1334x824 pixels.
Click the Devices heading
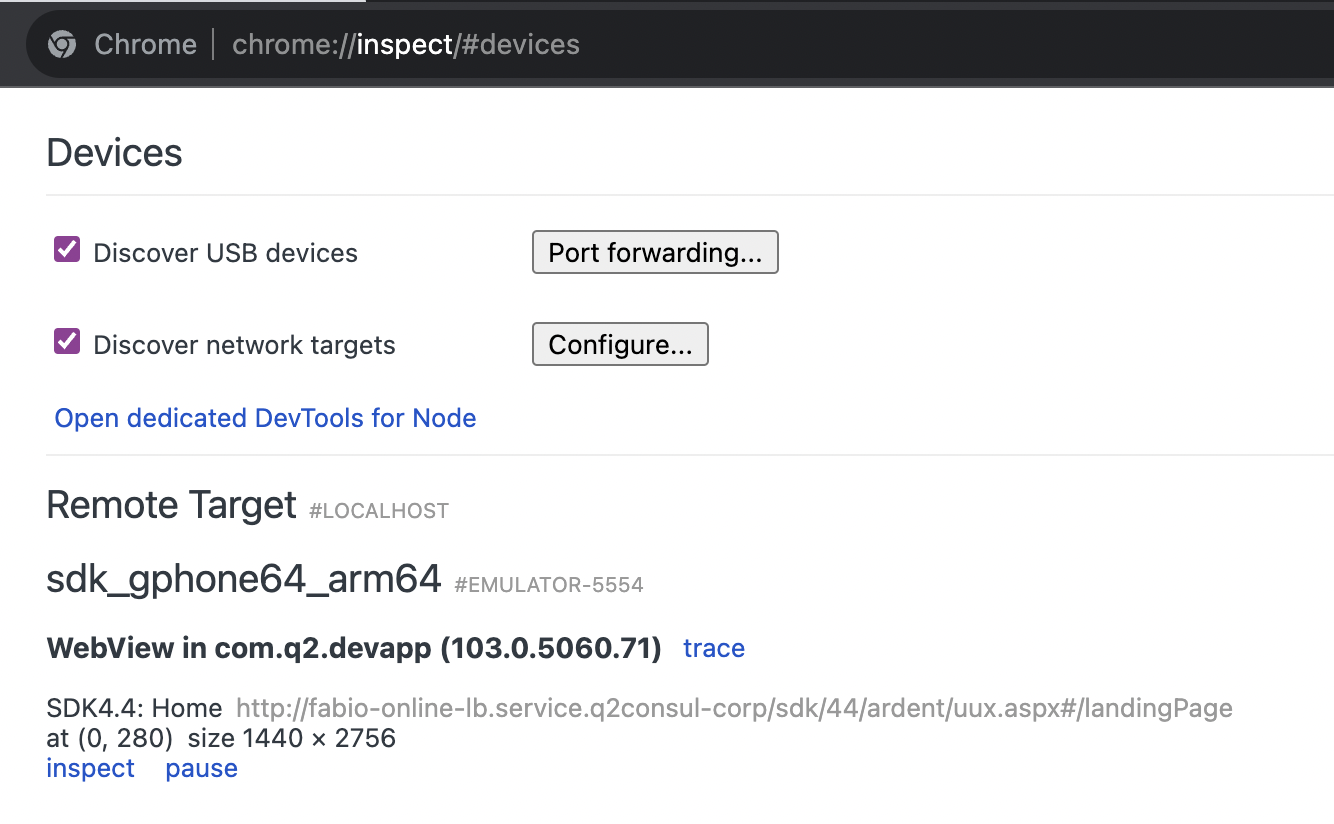coord(115,153)
